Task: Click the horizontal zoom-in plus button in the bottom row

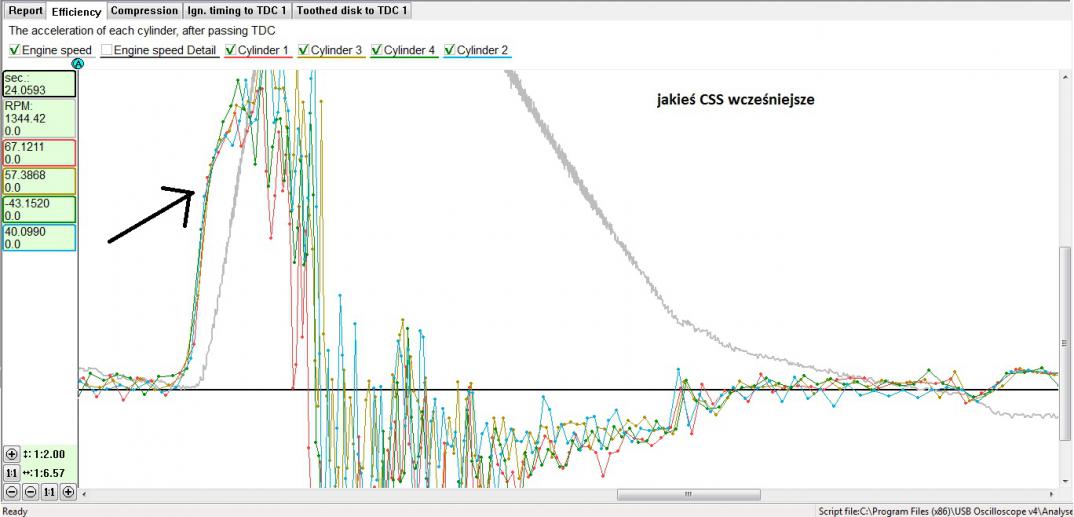Action: [68, 492]
